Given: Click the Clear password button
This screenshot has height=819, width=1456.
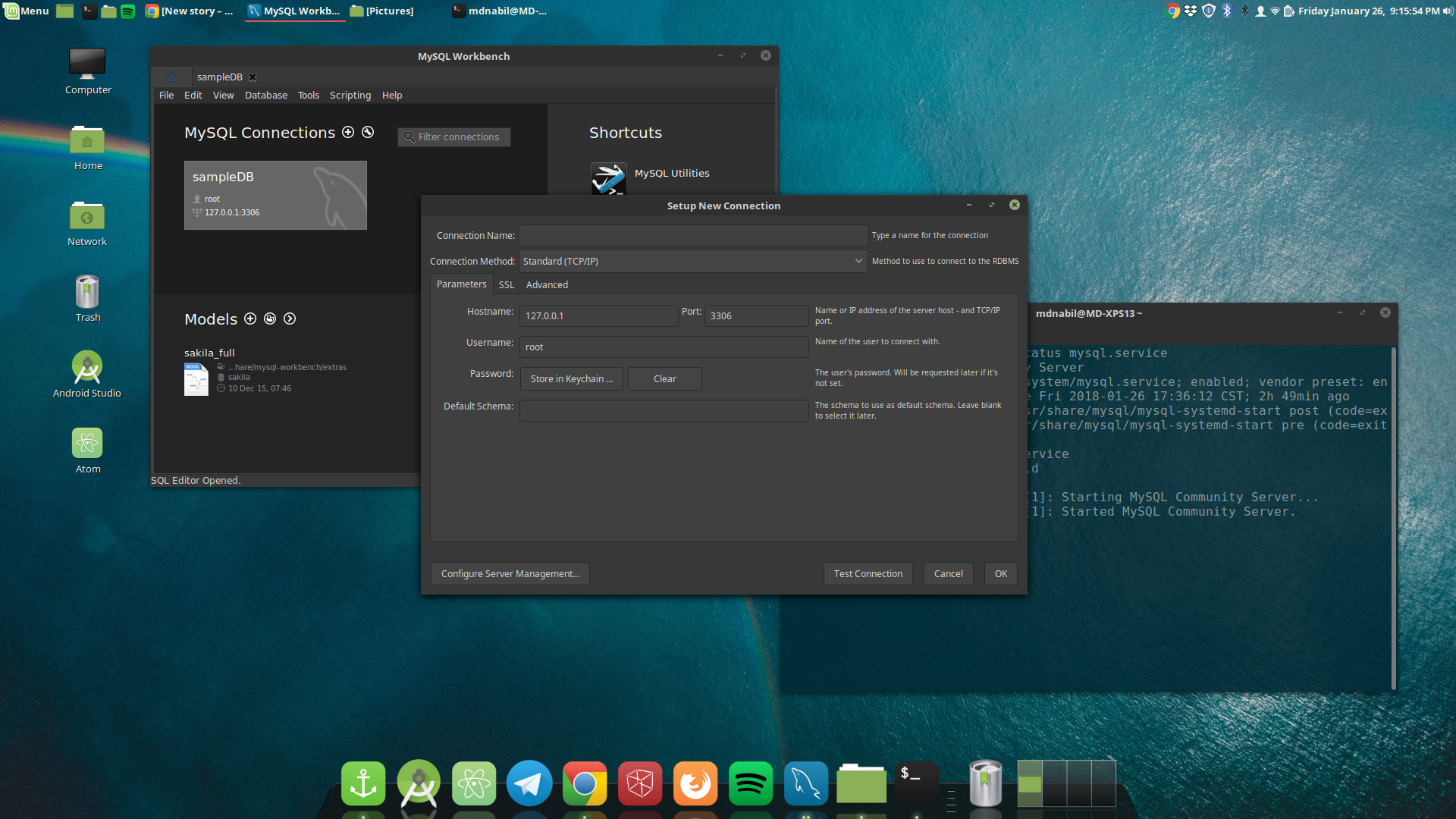Looking at the screenshot, I should click(665, 378).
